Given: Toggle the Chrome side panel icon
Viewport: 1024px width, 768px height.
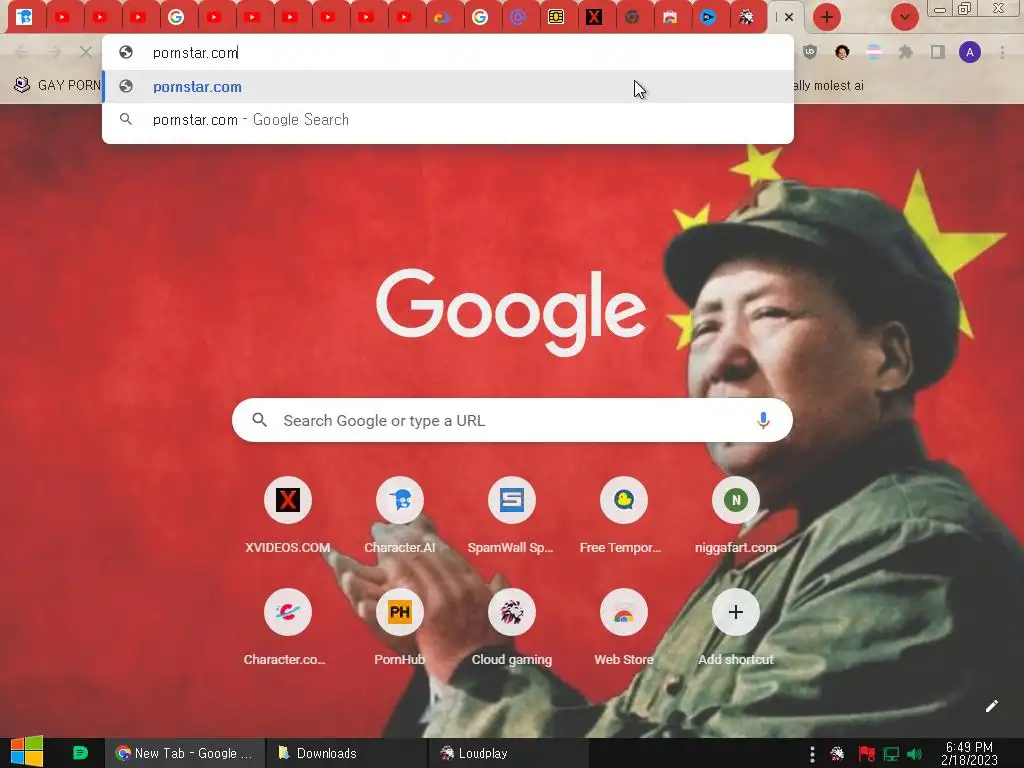Looking at the screenshot, I should (938, 52).
